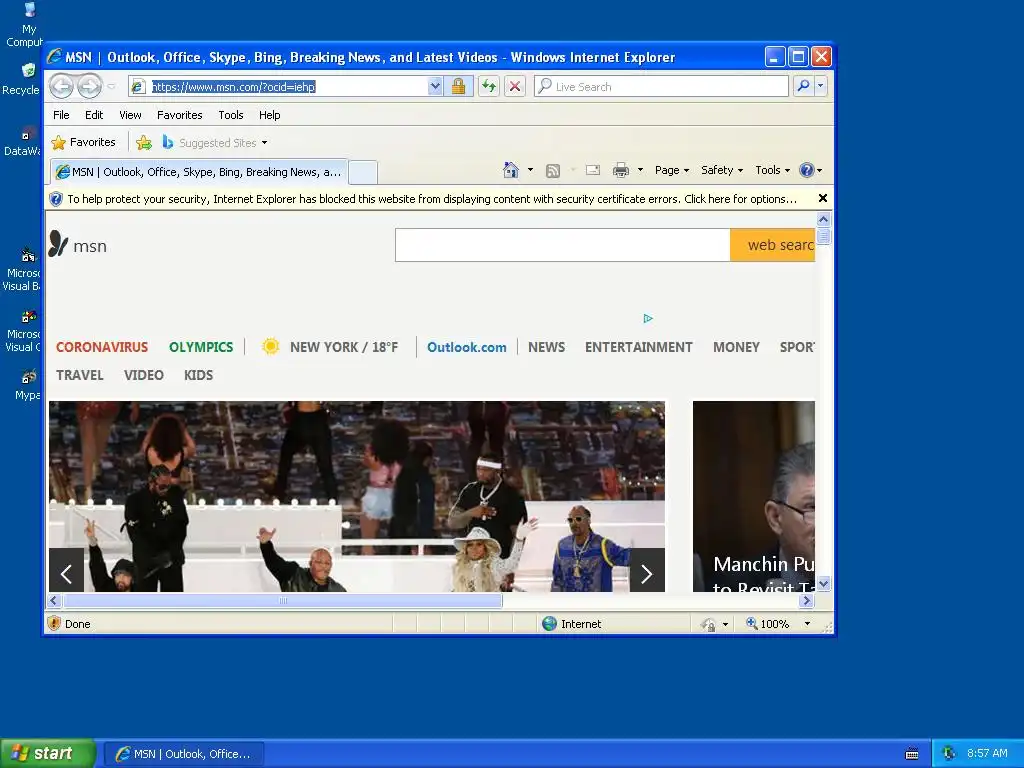
Task: Click the horizontal scrollbar right arrow
Action: [x=807, y=600]
